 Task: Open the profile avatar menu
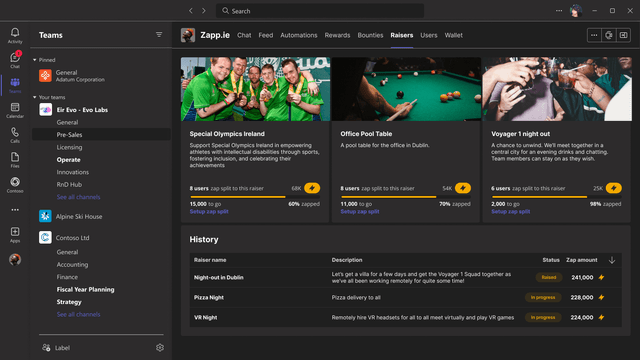(576, 11)
